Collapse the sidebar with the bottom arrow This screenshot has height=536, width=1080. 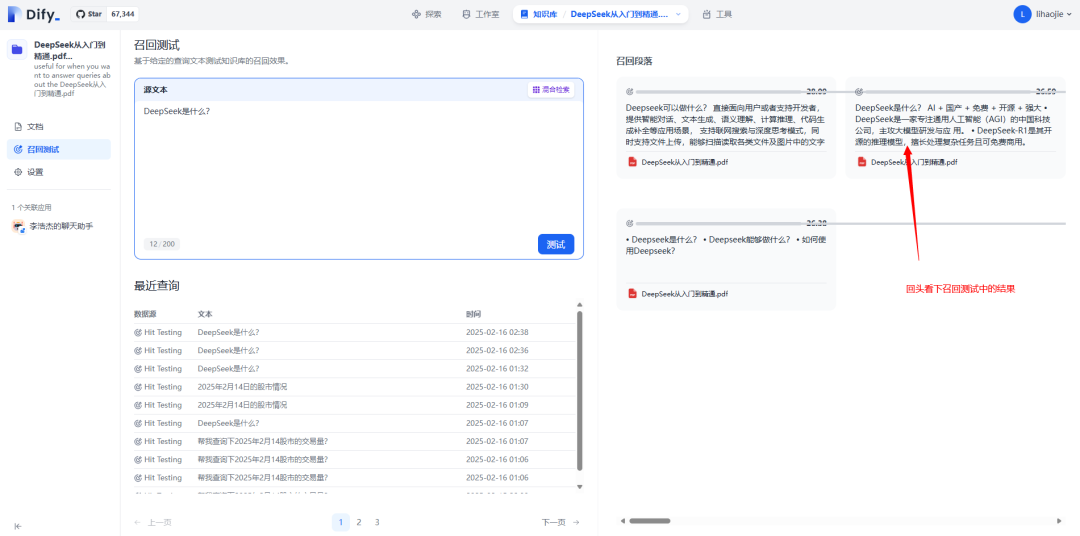[x=18, y=526]
